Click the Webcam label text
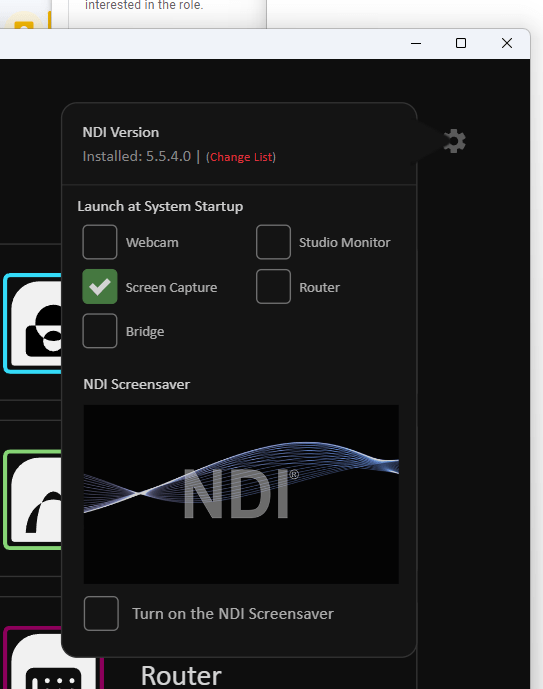 (152, 243)
